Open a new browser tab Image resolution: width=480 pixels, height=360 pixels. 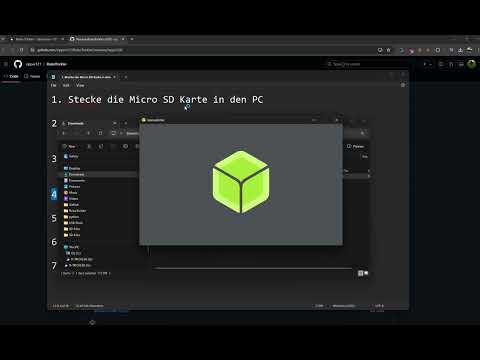click(132, 39)
